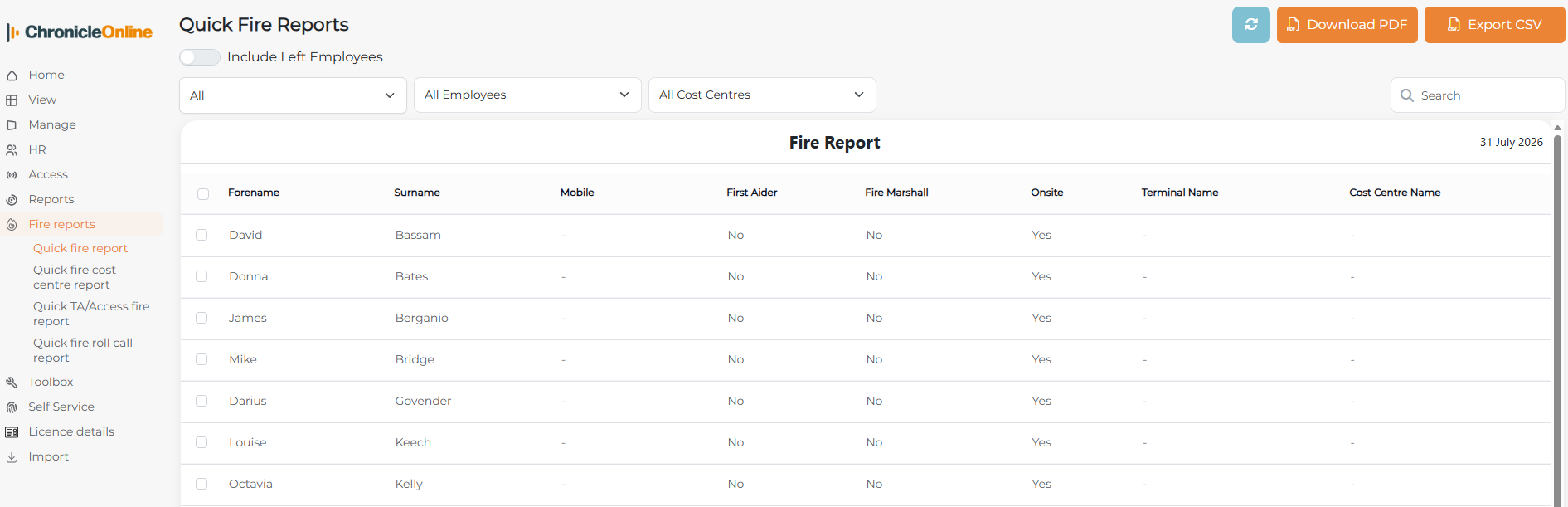Click the 31 July 2026 date
Screen dimensions: 1568x507
click(x=1511, y=142)
